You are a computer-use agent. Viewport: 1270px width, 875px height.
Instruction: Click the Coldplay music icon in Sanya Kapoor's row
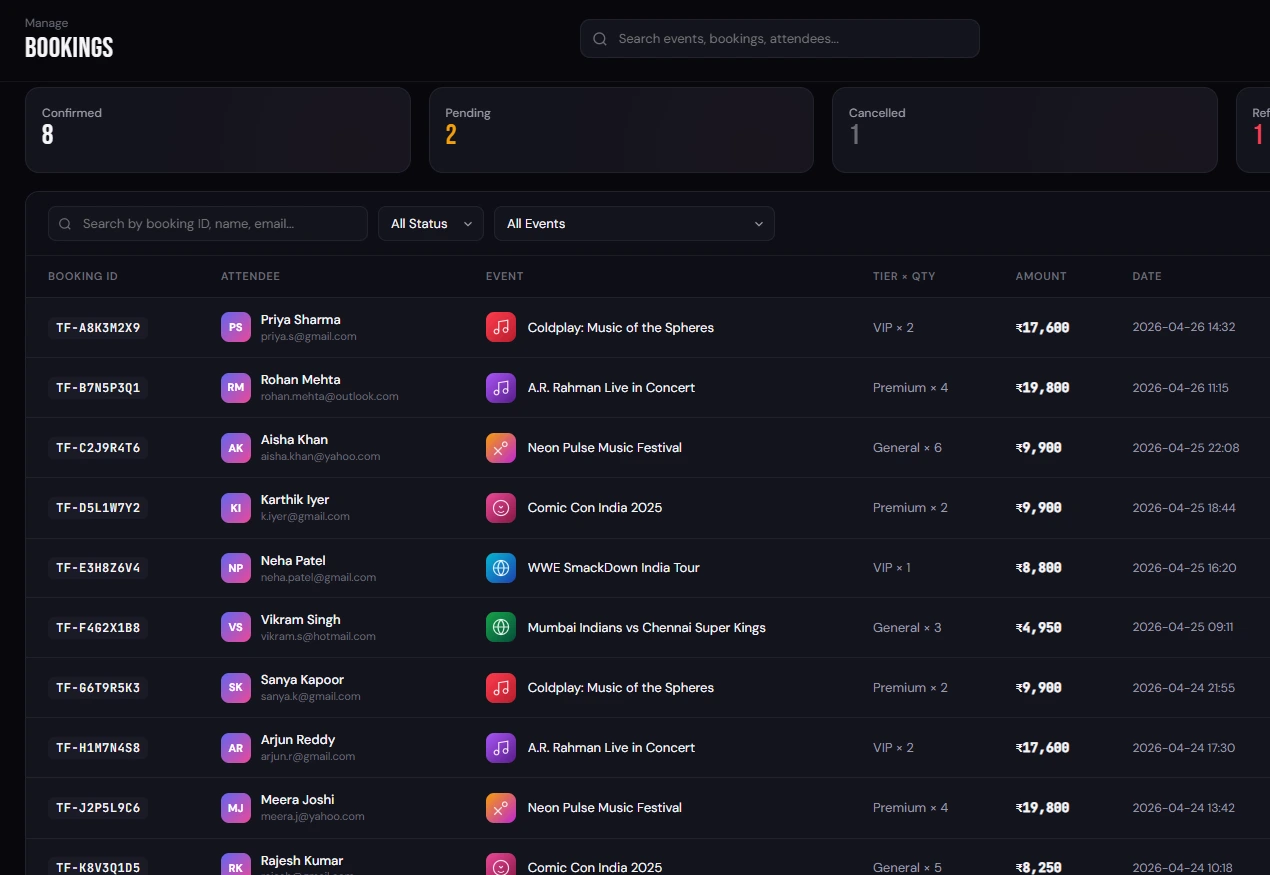501,687
